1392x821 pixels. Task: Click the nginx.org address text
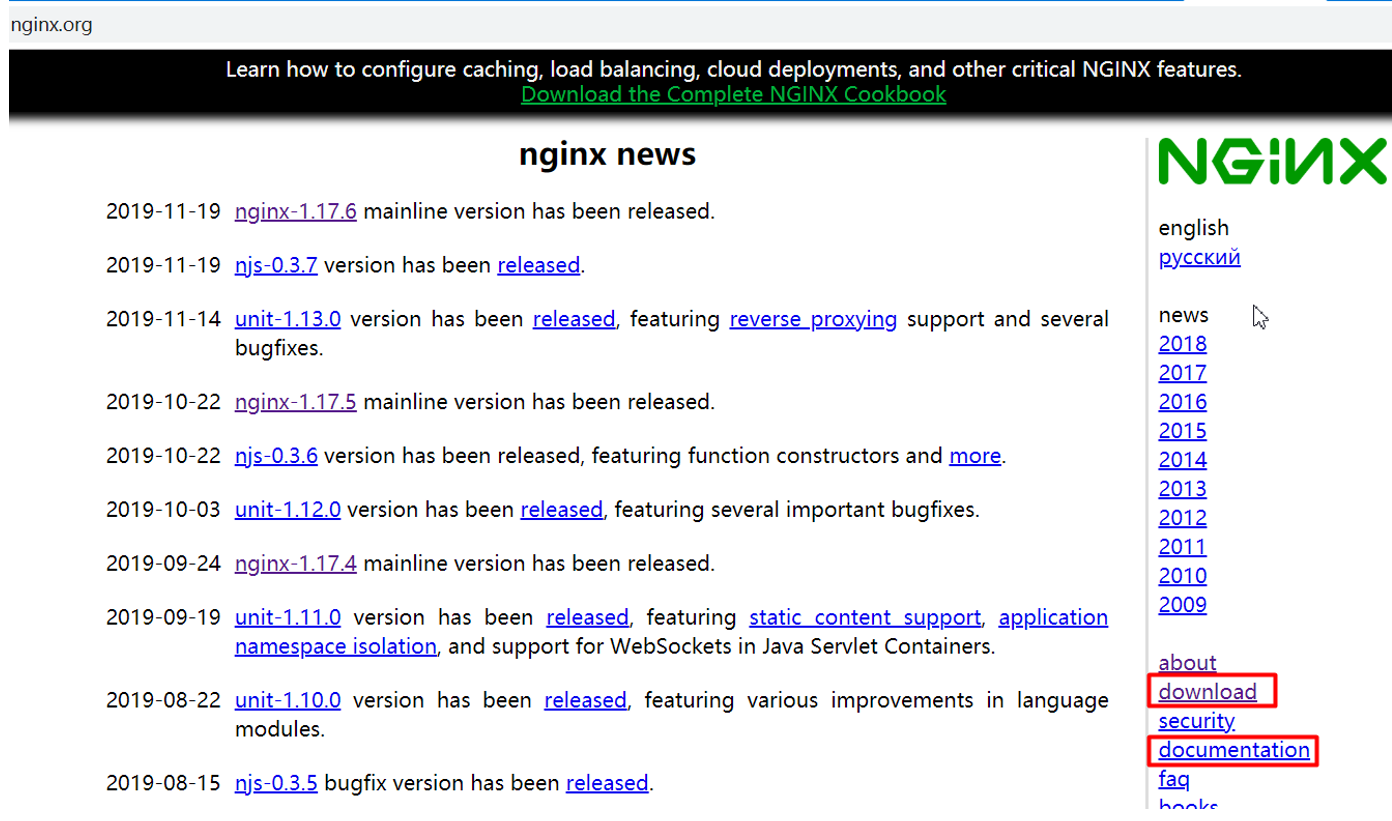[x=51, y=25]
